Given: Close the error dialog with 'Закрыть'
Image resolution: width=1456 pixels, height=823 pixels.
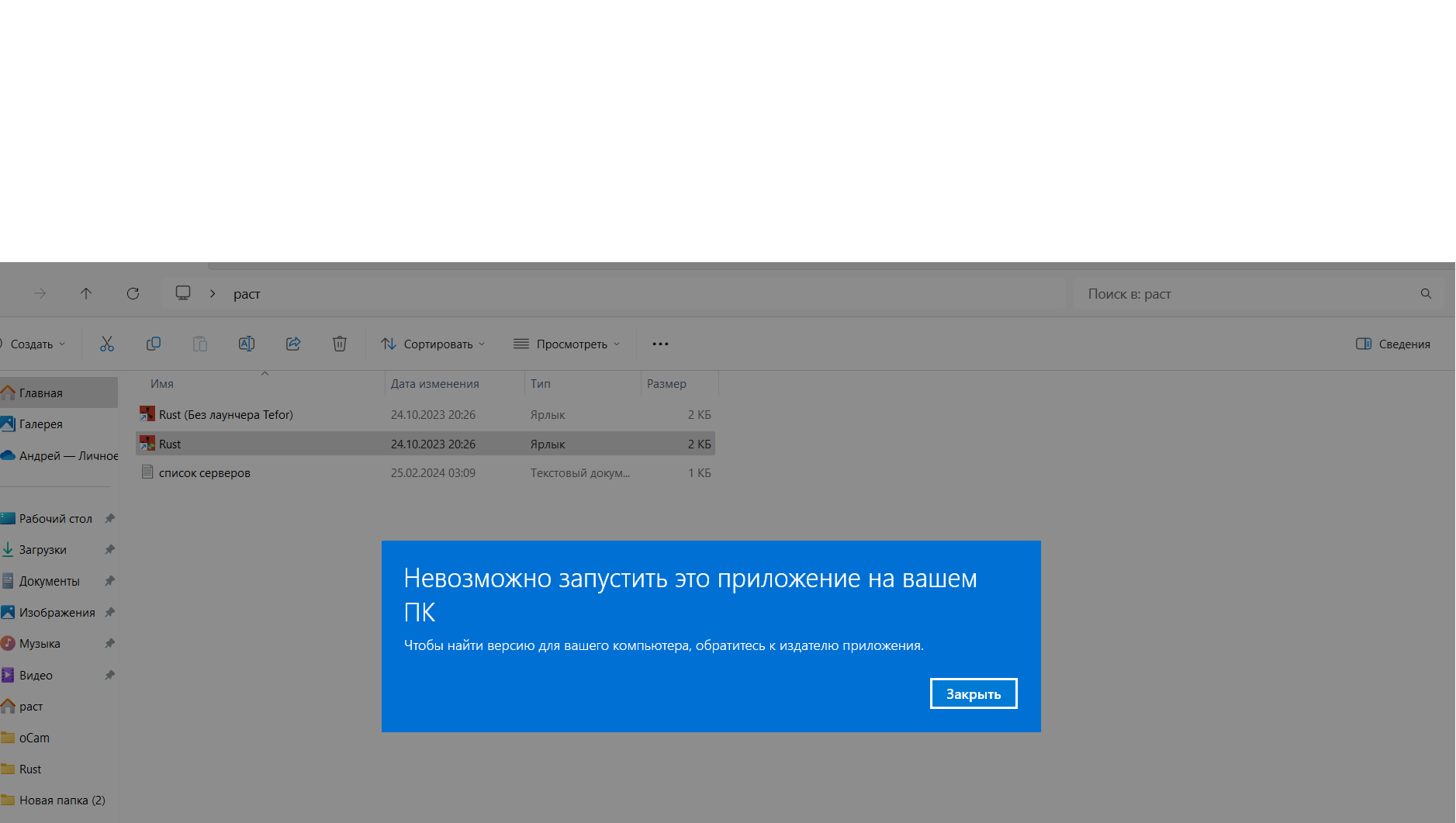Looking at the screenshot, I should [x=974, y=693].
